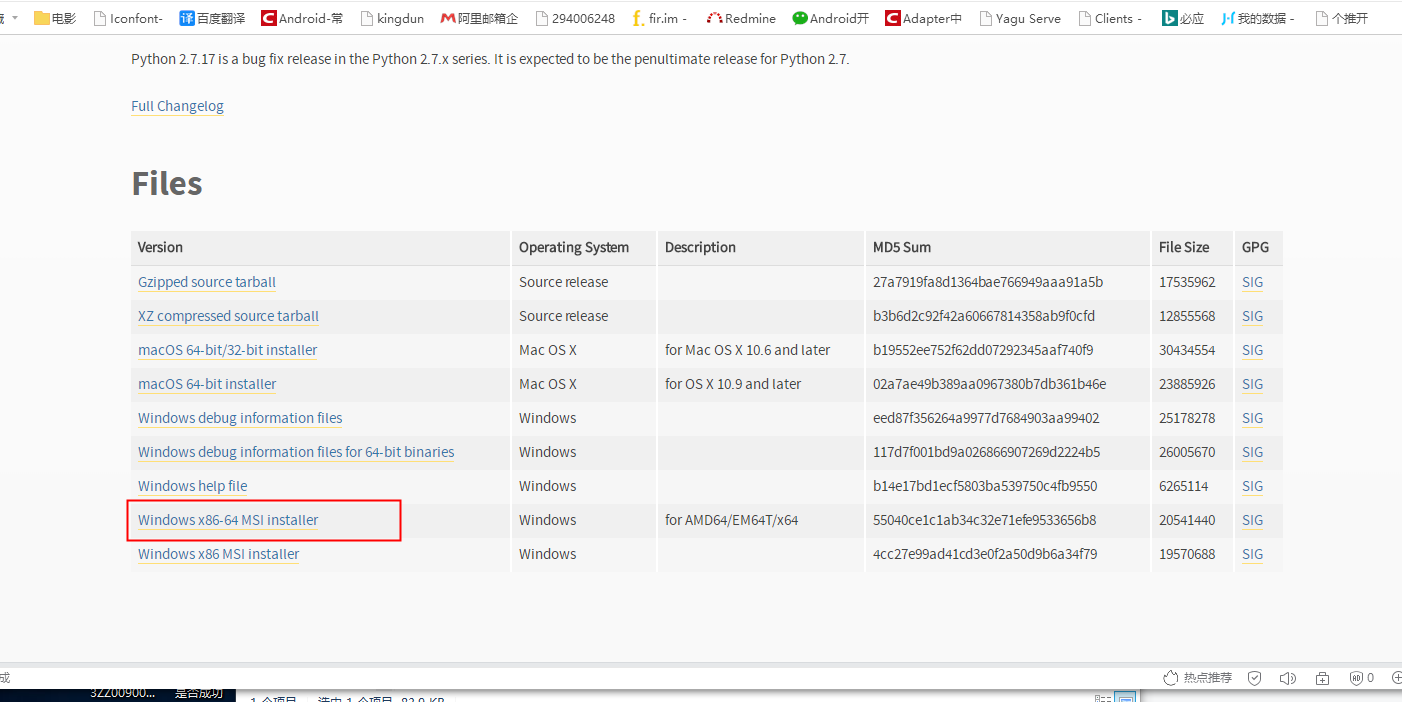Image resolution: width=1402 pixels, height=702 pixels.
Task: Download the Windows x86-64 MSI installer
Action: (228, 520)
